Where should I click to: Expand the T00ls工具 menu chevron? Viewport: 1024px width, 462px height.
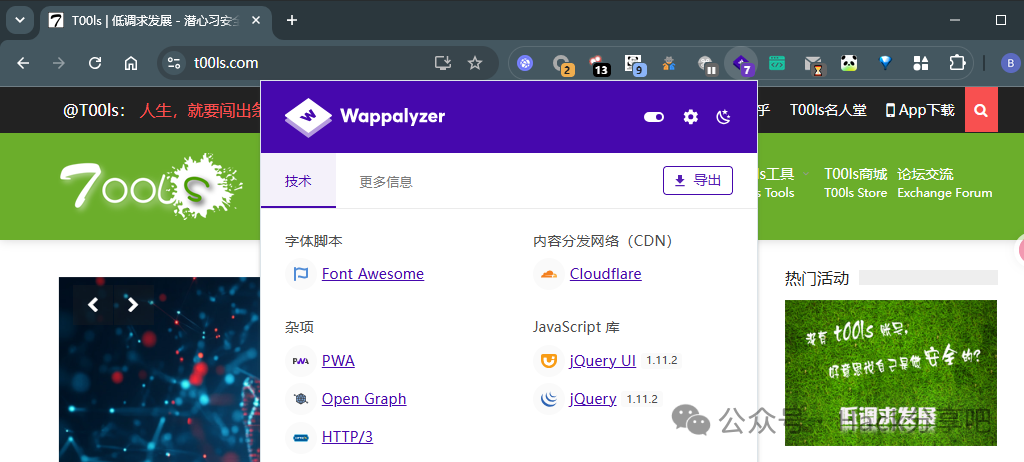(806, 174)
